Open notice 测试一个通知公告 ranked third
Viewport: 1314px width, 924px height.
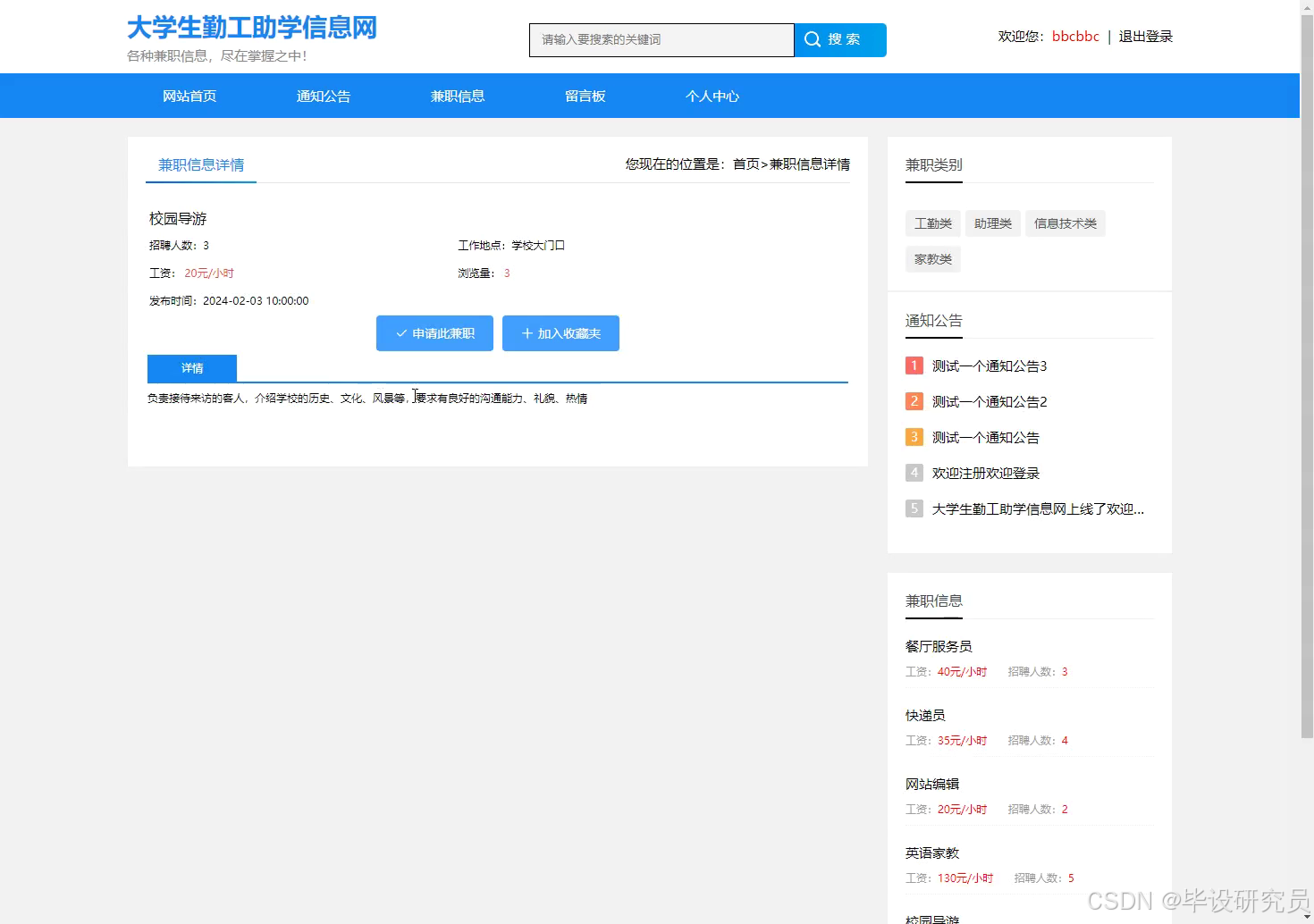(986, 437)
